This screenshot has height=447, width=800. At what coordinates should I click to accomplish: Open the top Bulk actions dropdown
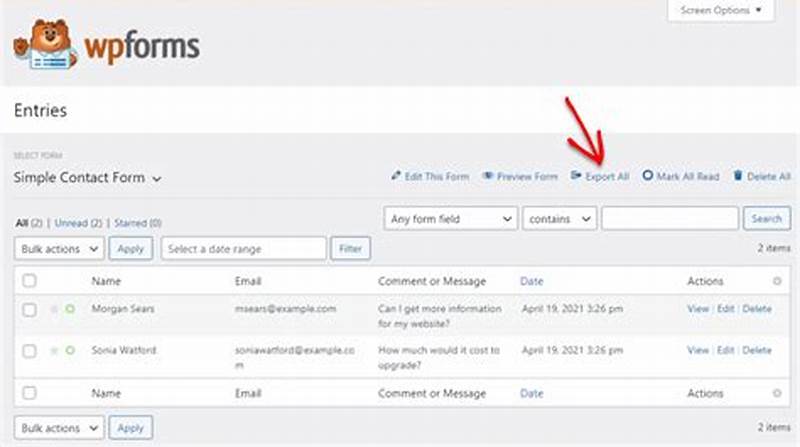tap(59, 249)
